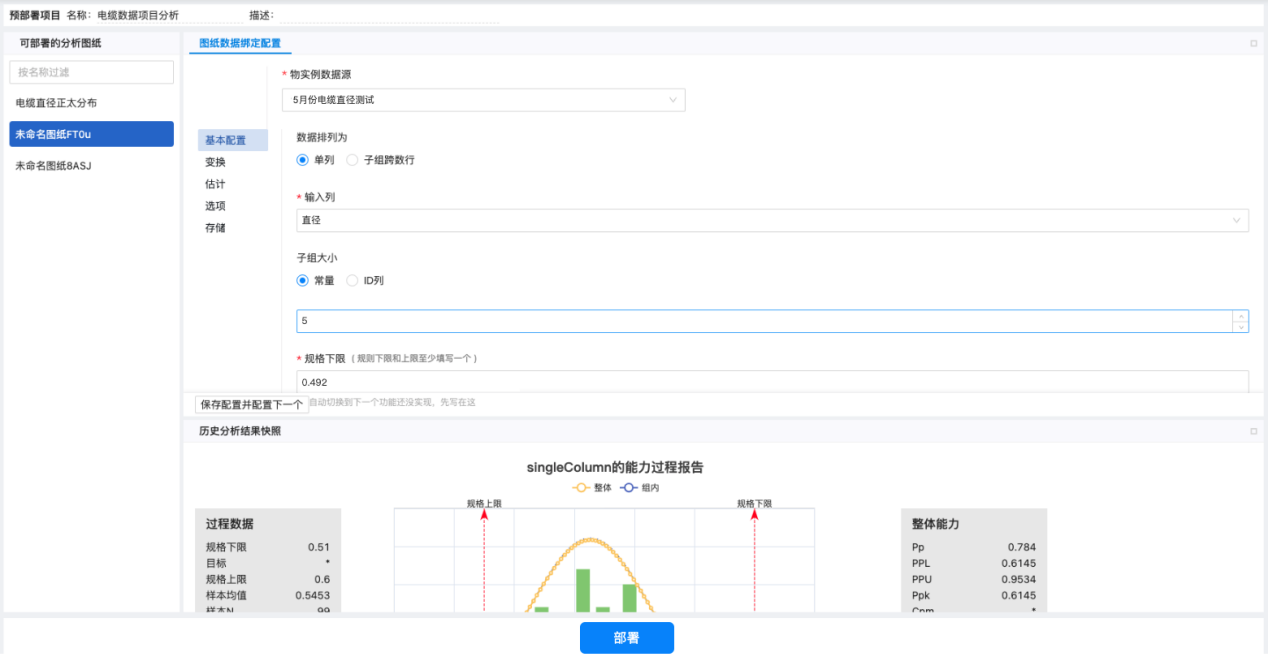The height and width of the screenshot is (657, 1268).
Task: Click 保存配置并配置下一个 button
Action: (x=251, y=404)
